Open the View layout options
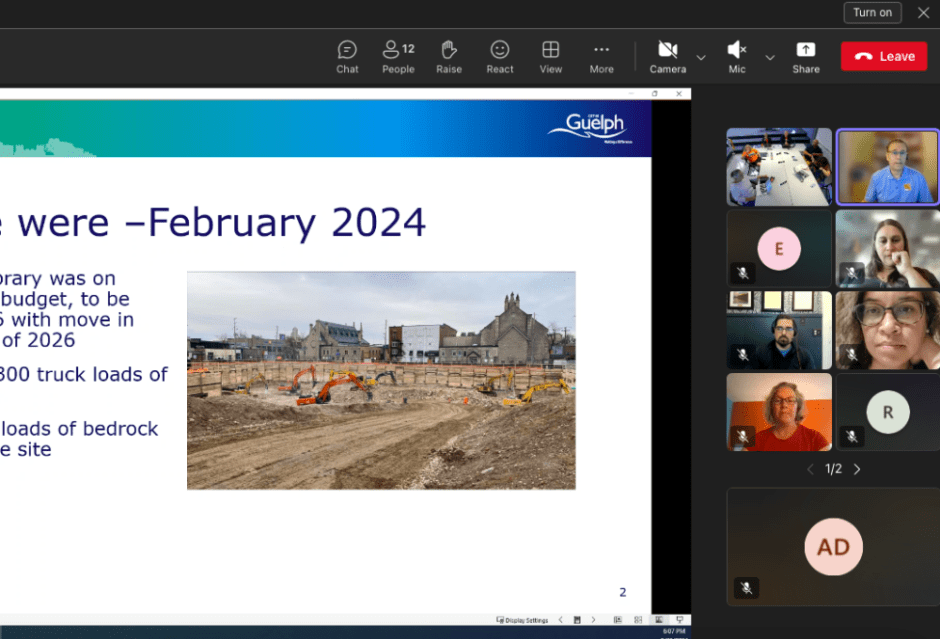This screenshot has height=639, width=940. (x=551, y=57)
